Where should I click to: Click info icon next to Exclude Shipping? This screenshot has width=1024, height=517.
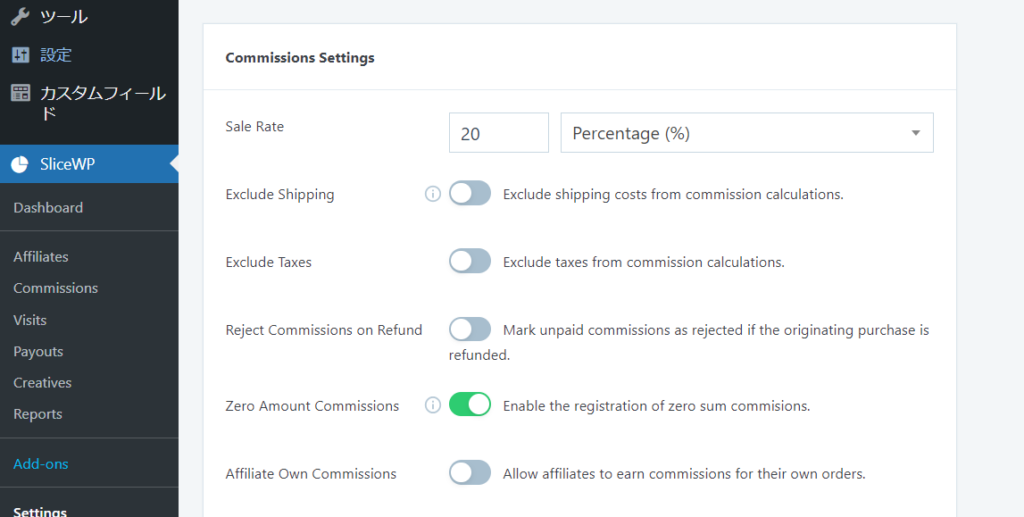click(x=432, y=194)
